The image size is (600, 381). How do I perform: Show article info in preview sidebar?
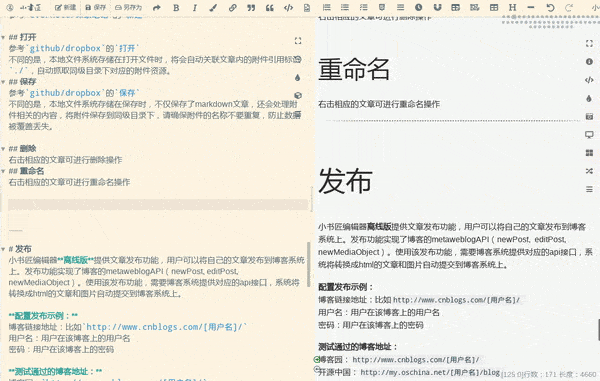point(589,62)
